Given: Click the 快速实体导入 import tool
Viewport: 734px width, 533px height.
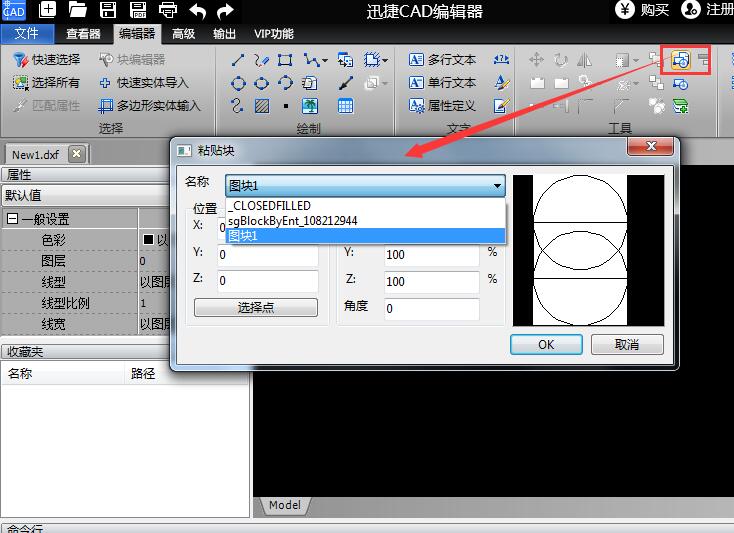Looking at the screenshot, I should [x=143, y=83].
